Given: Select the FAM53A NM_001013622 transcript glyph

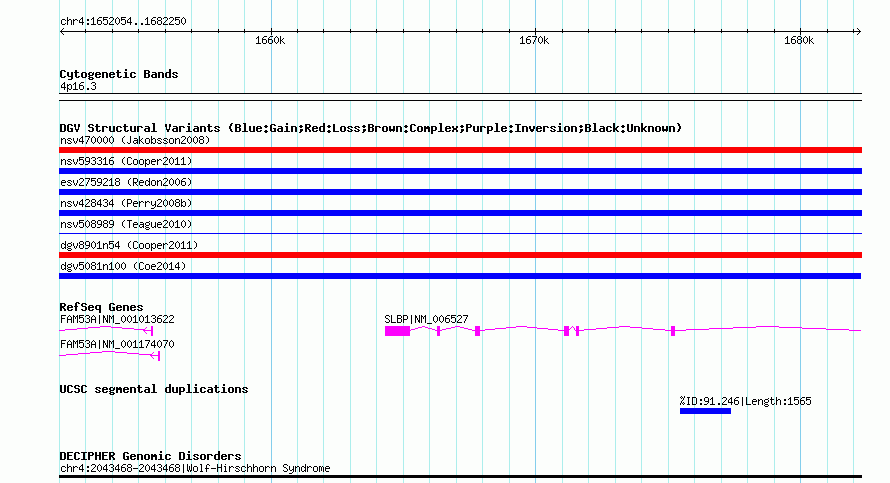Looking at the screenshot, I should pos(106,330).
